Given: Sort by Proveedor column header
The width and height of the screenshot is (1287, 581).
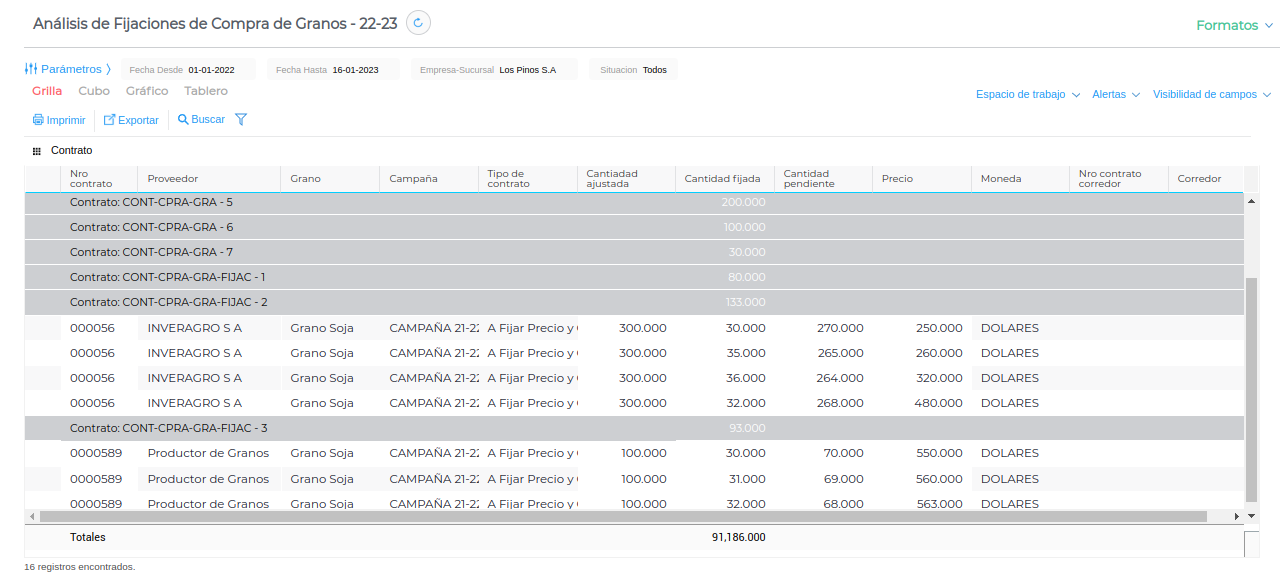Looking at the screenshot, I should [x=210, y=179].
